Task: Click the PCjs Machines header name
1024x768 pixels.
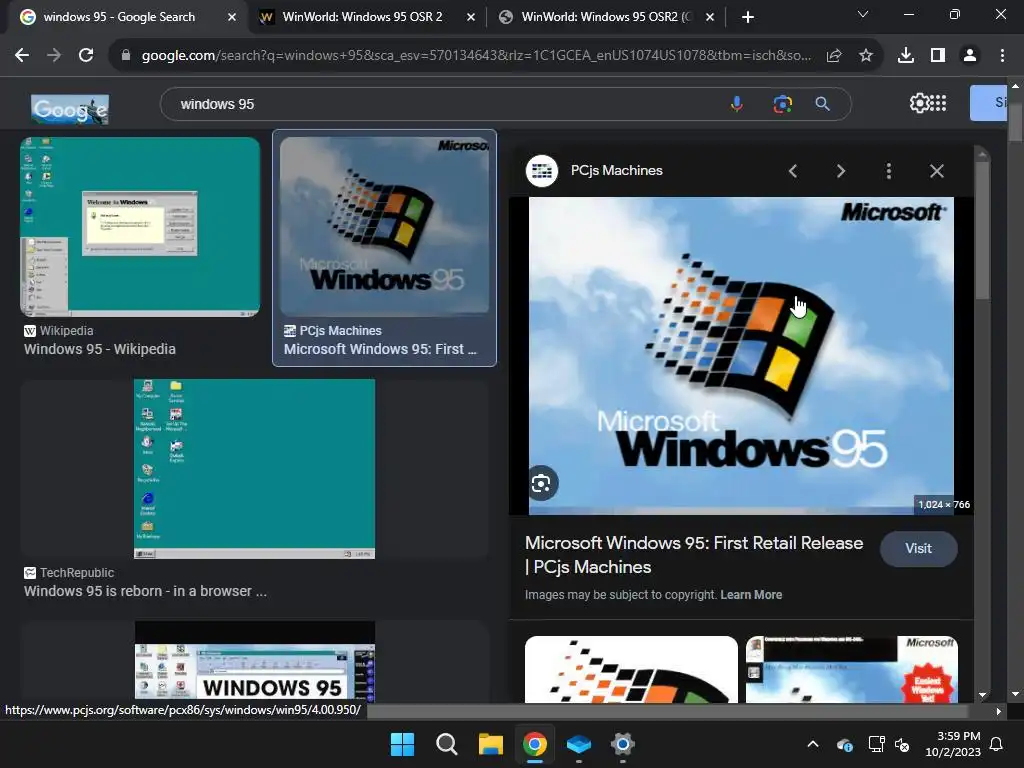Action: pos(616,170)
